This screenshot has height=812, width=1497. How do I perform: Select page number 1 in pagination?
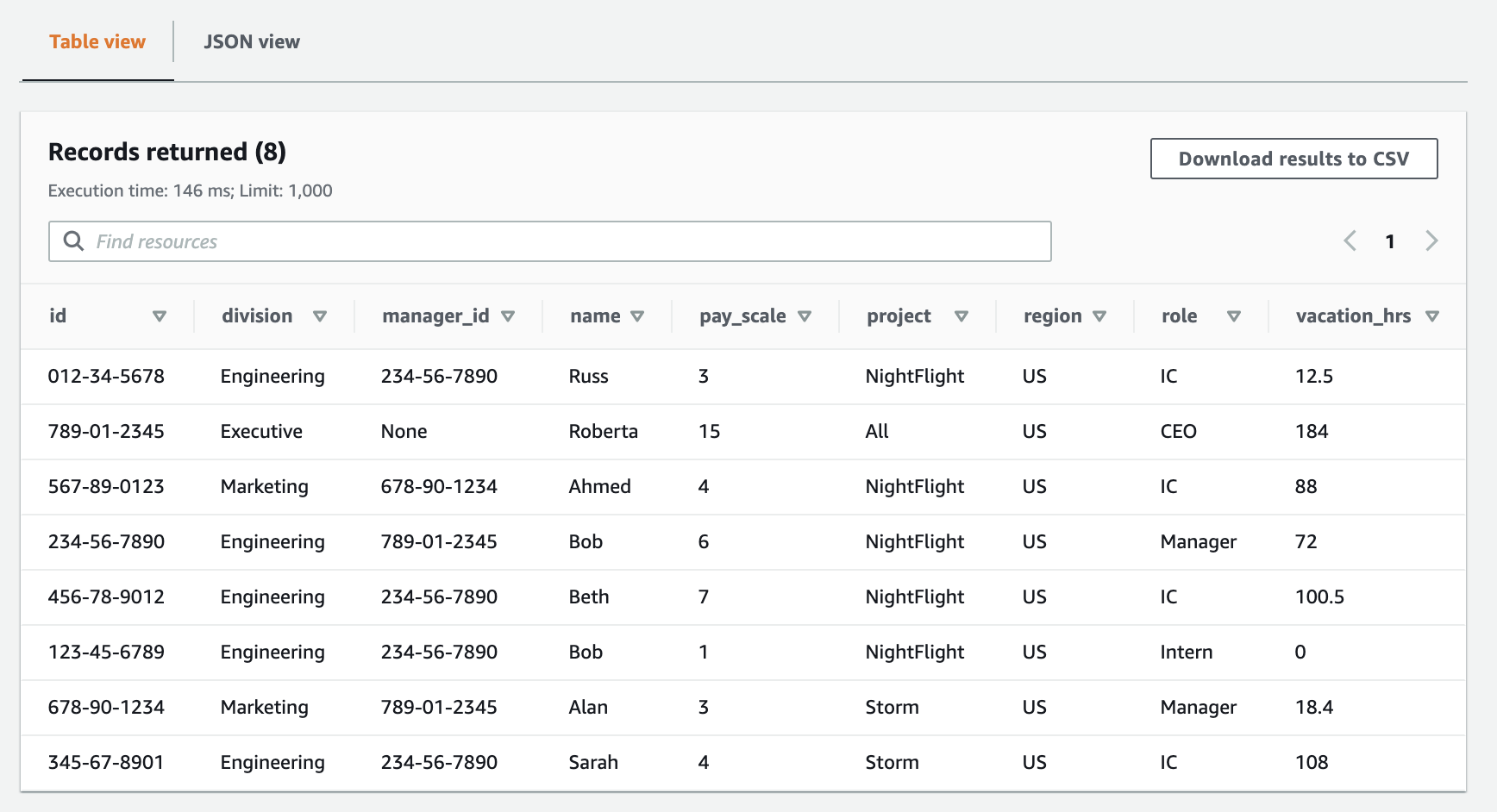point(1390,241)
